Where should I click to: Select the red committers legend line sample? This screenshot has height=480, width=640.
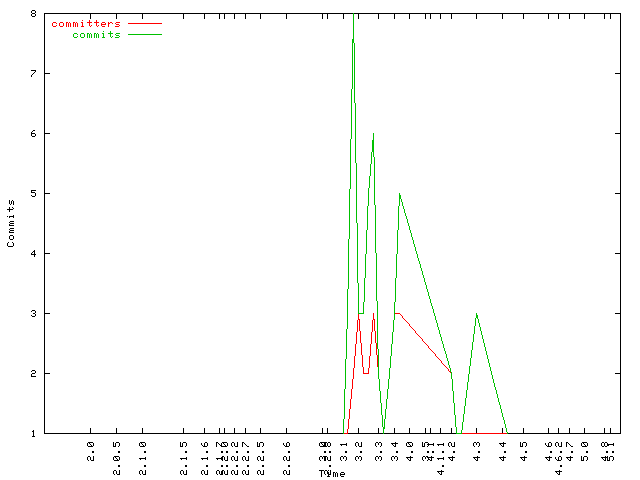pos(145,23)
